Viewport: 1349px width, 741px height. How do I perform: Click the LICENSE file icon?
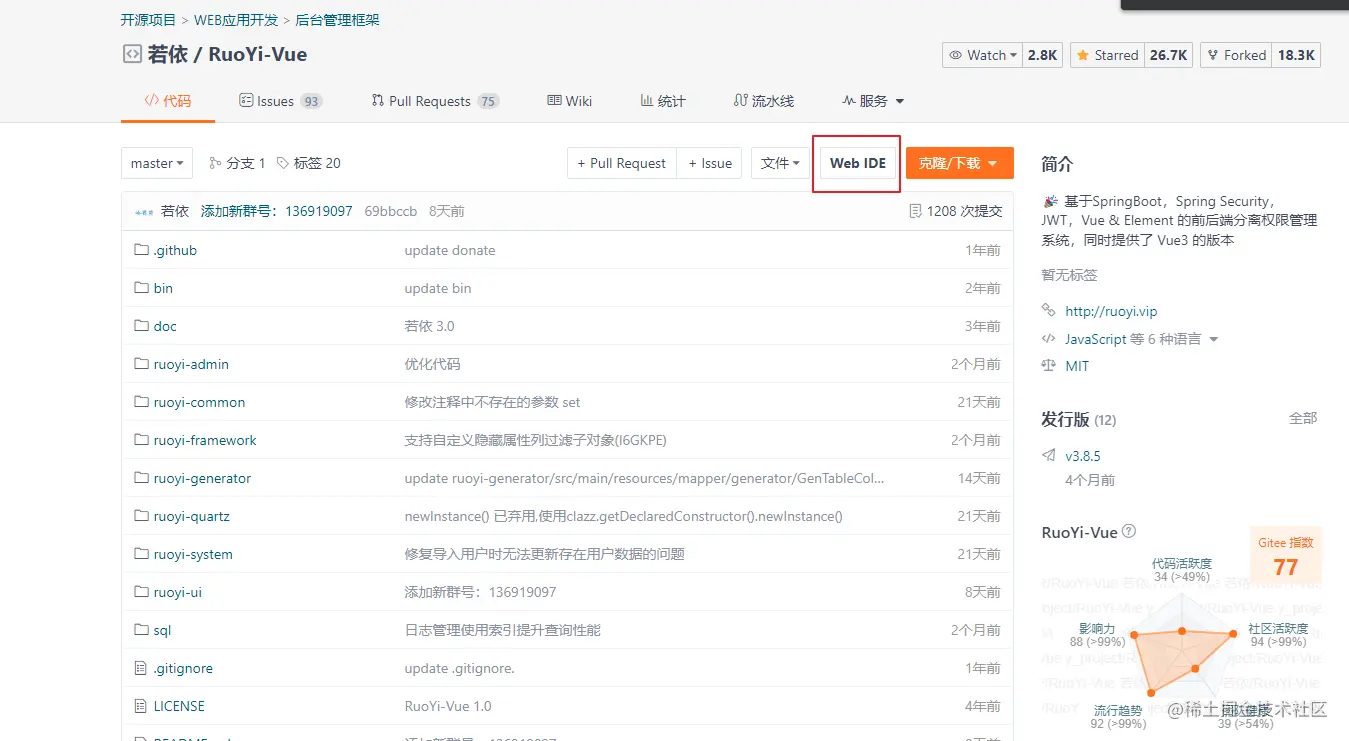click(x=141, y=706)
